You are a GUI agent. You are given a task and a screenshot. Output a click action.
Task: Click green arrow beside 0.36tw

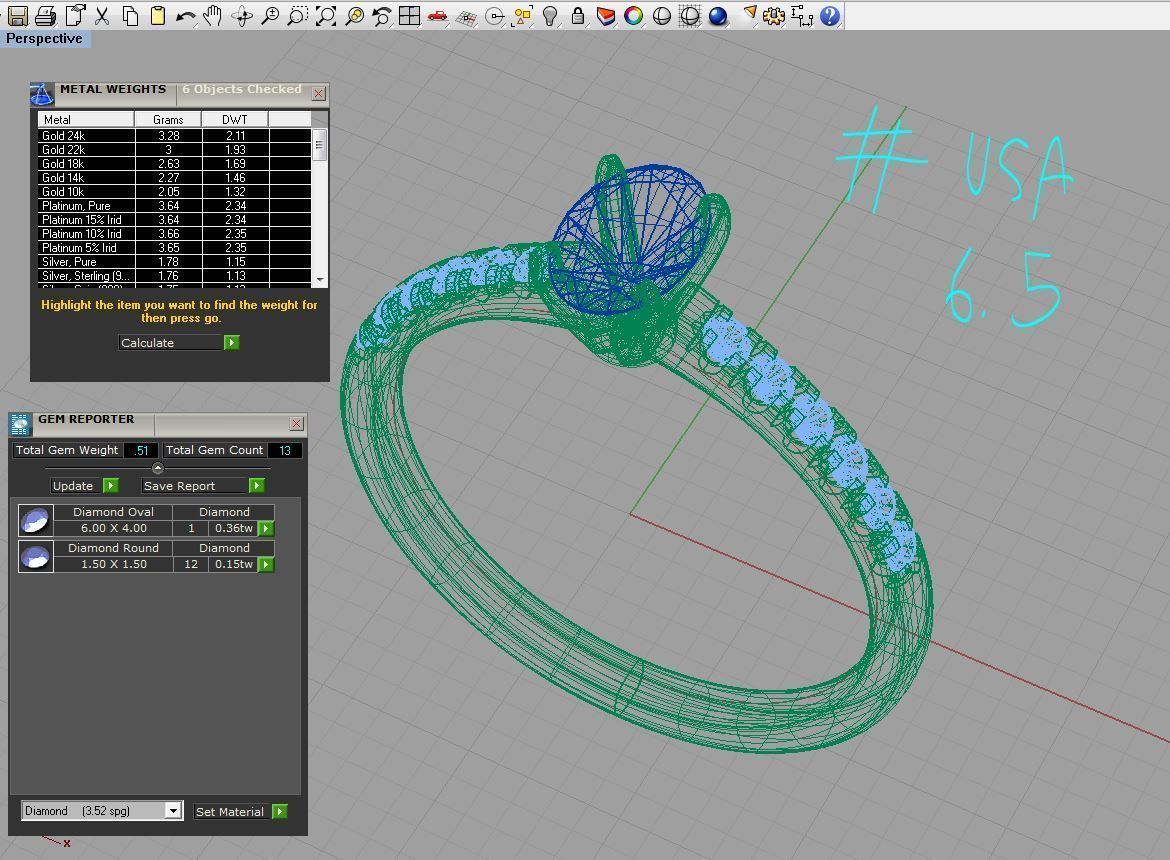266,528
